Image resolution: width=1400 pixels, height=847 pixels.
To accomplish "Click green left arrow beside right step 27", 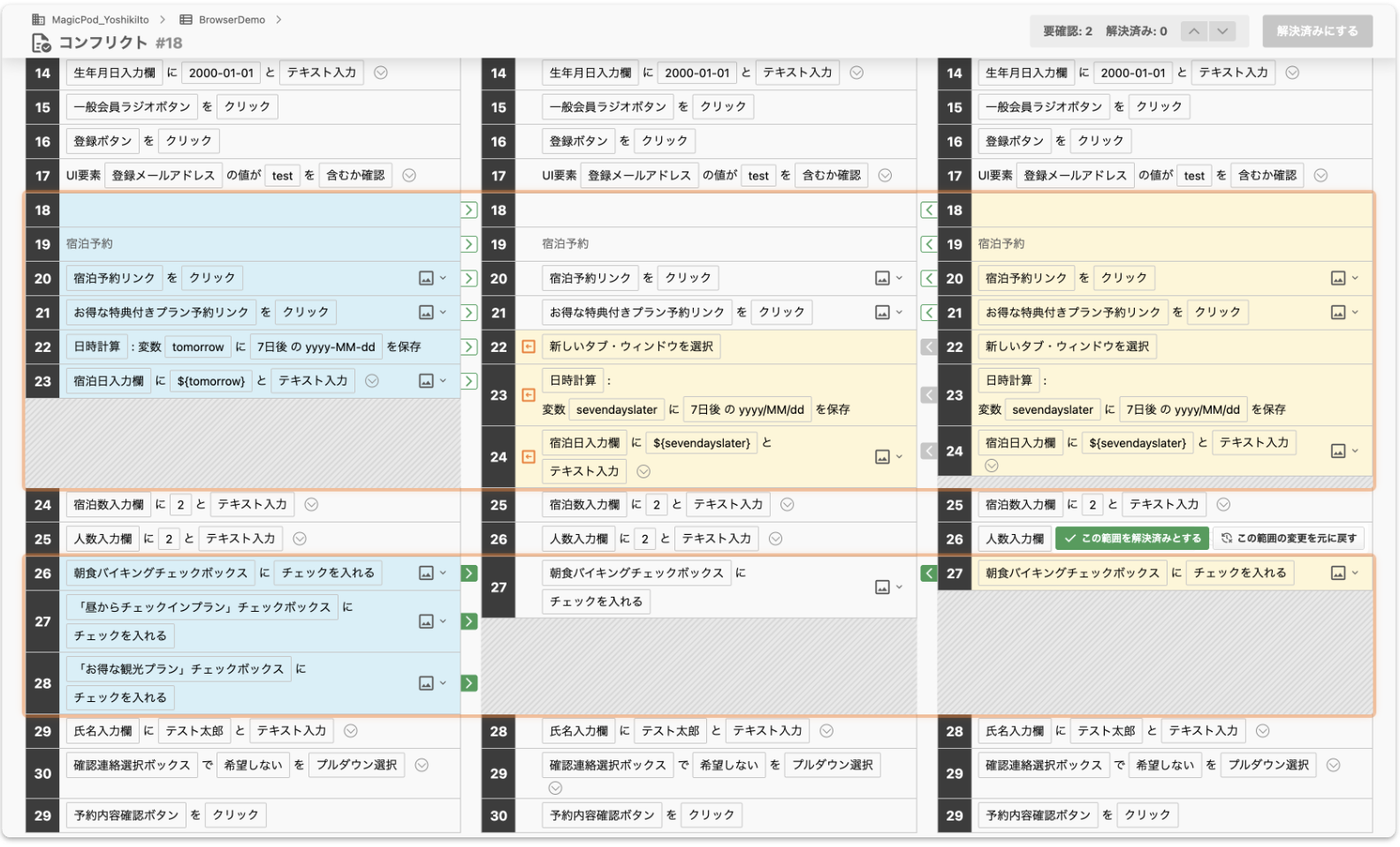I will point(928,573).
